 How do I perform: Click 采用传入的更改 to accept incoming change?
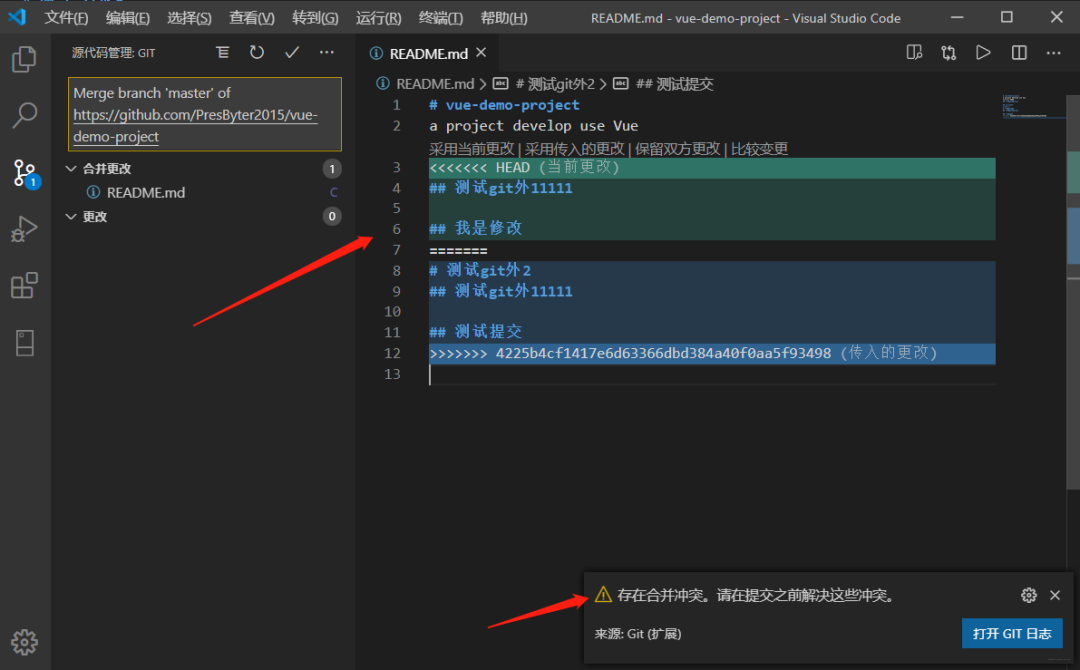574,149
